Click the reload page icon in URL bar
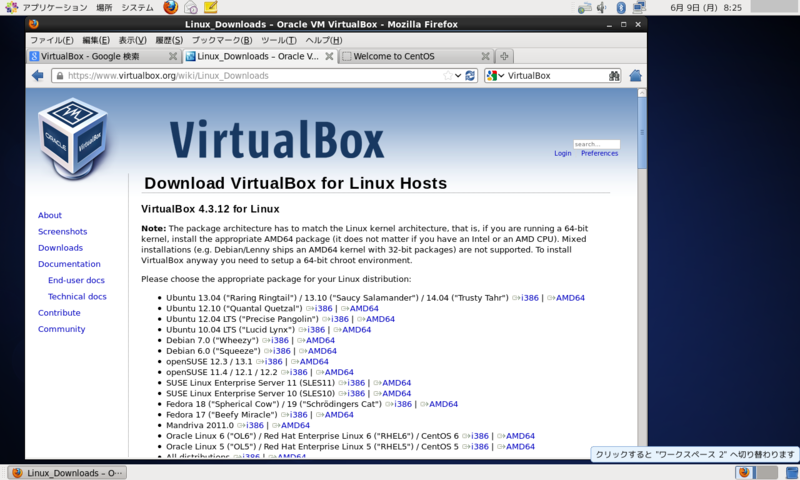Screen dimensions: 800x480 (470, 75)
